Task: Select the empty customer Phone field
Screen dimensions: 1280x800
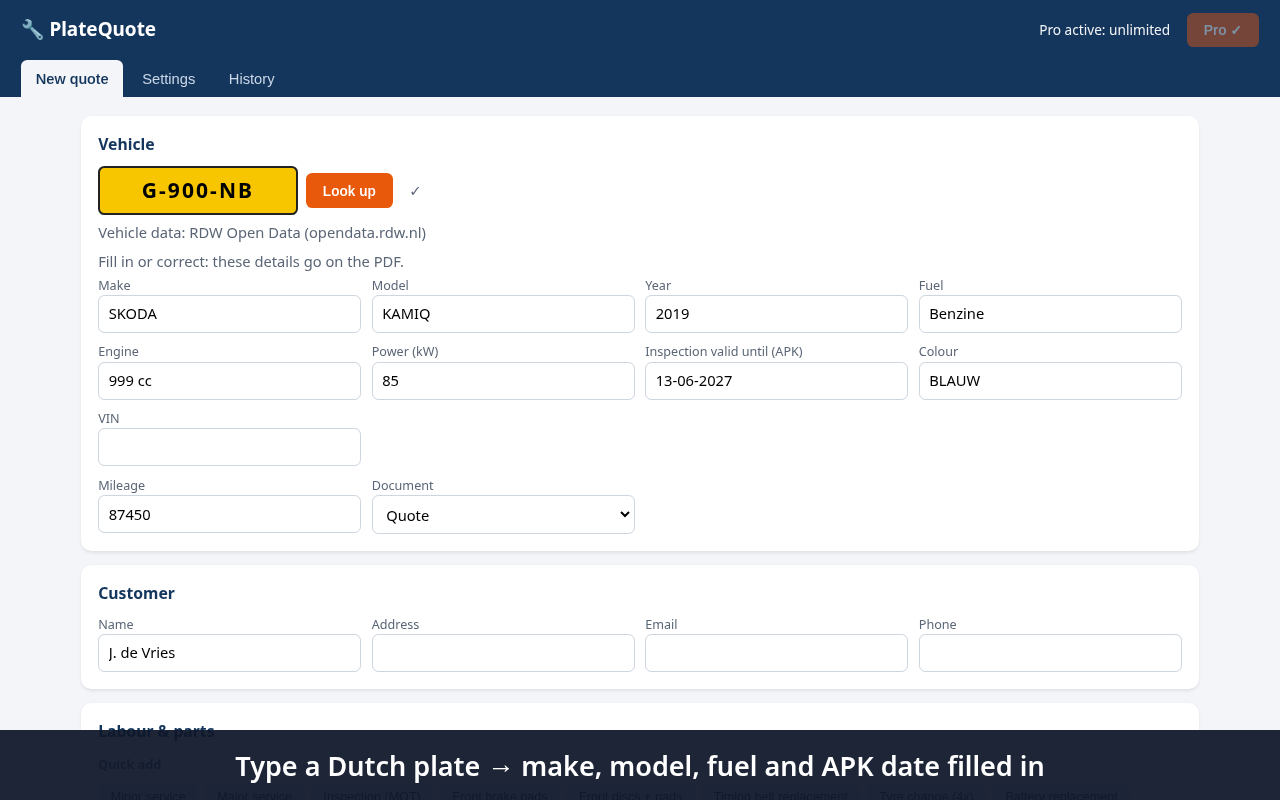Action: (x=1050, y=653)
